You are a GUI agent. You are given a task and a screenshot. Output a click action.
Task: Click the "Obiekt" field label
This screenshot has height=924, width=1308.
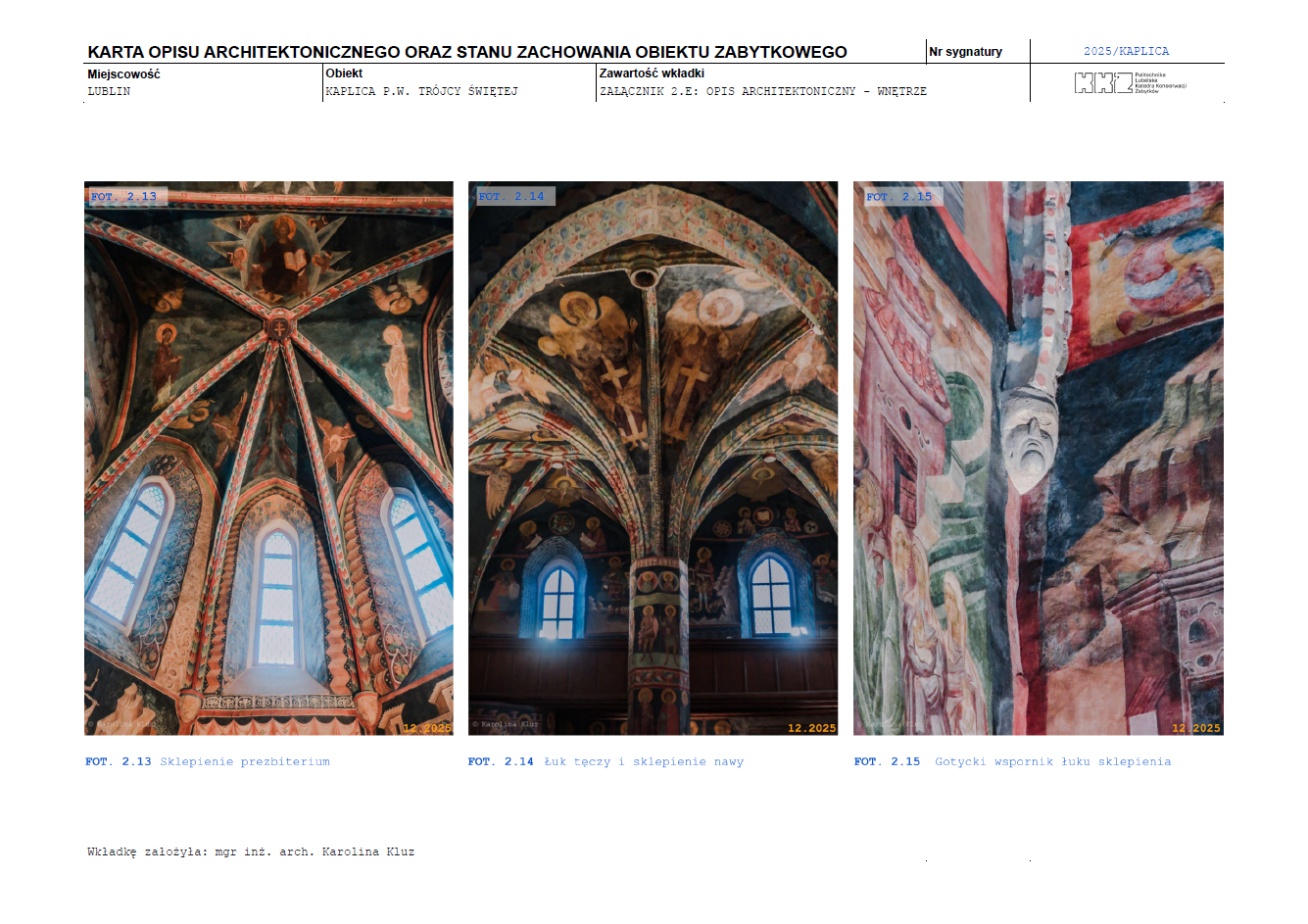344,73
